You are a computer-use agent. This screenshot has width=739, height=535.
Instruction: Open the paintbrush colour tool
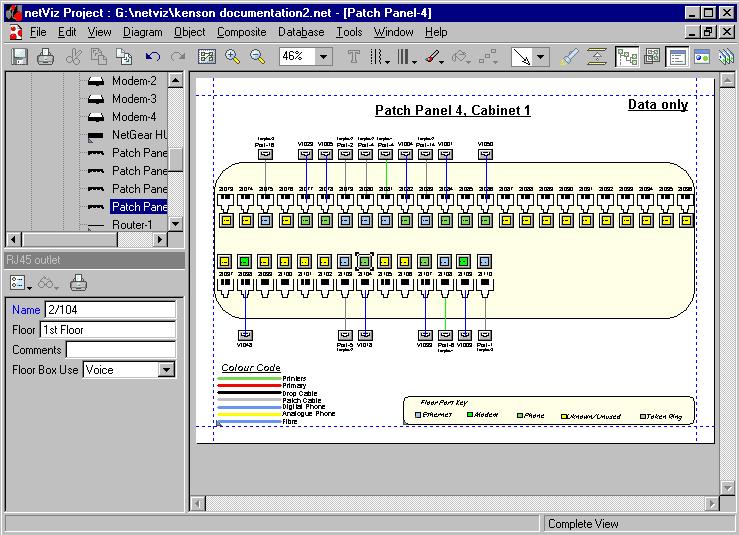[x=433, y=57]
